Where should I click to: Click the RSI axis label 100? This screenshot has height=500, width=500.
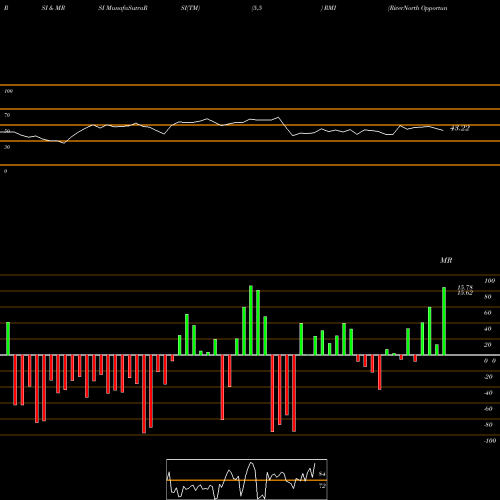(x=9, y=91)
